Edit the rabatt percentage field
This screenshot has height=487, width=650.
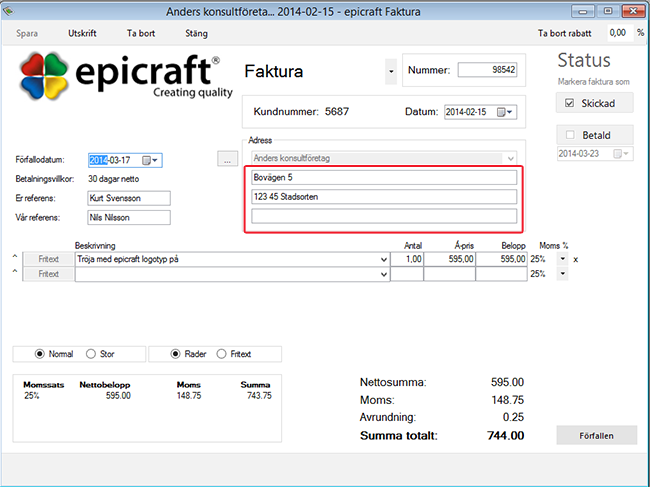click(x=620, y=33)
